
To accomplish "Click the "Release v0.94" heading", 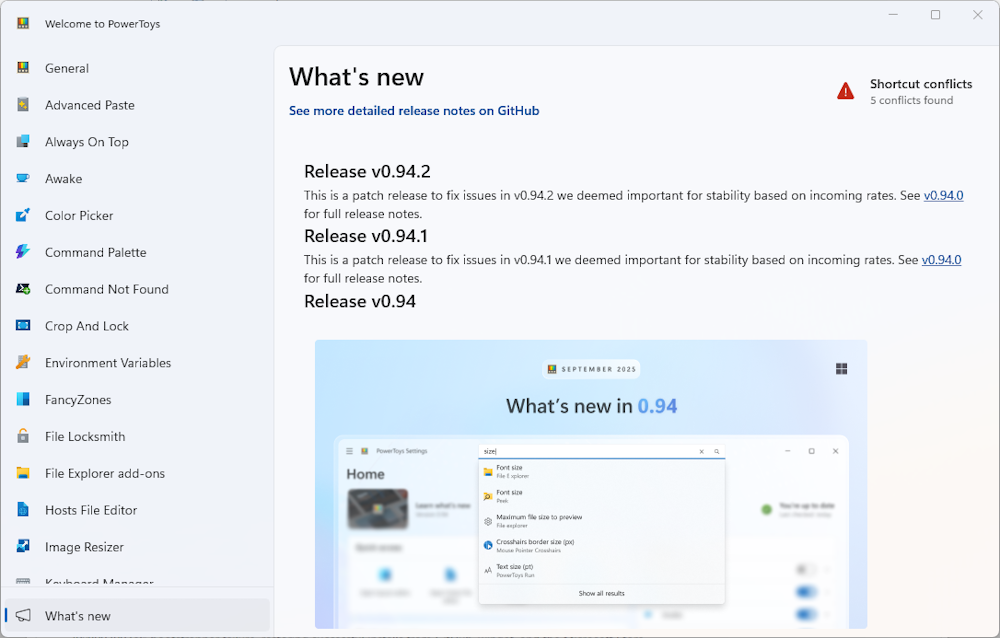I will 360,301.
